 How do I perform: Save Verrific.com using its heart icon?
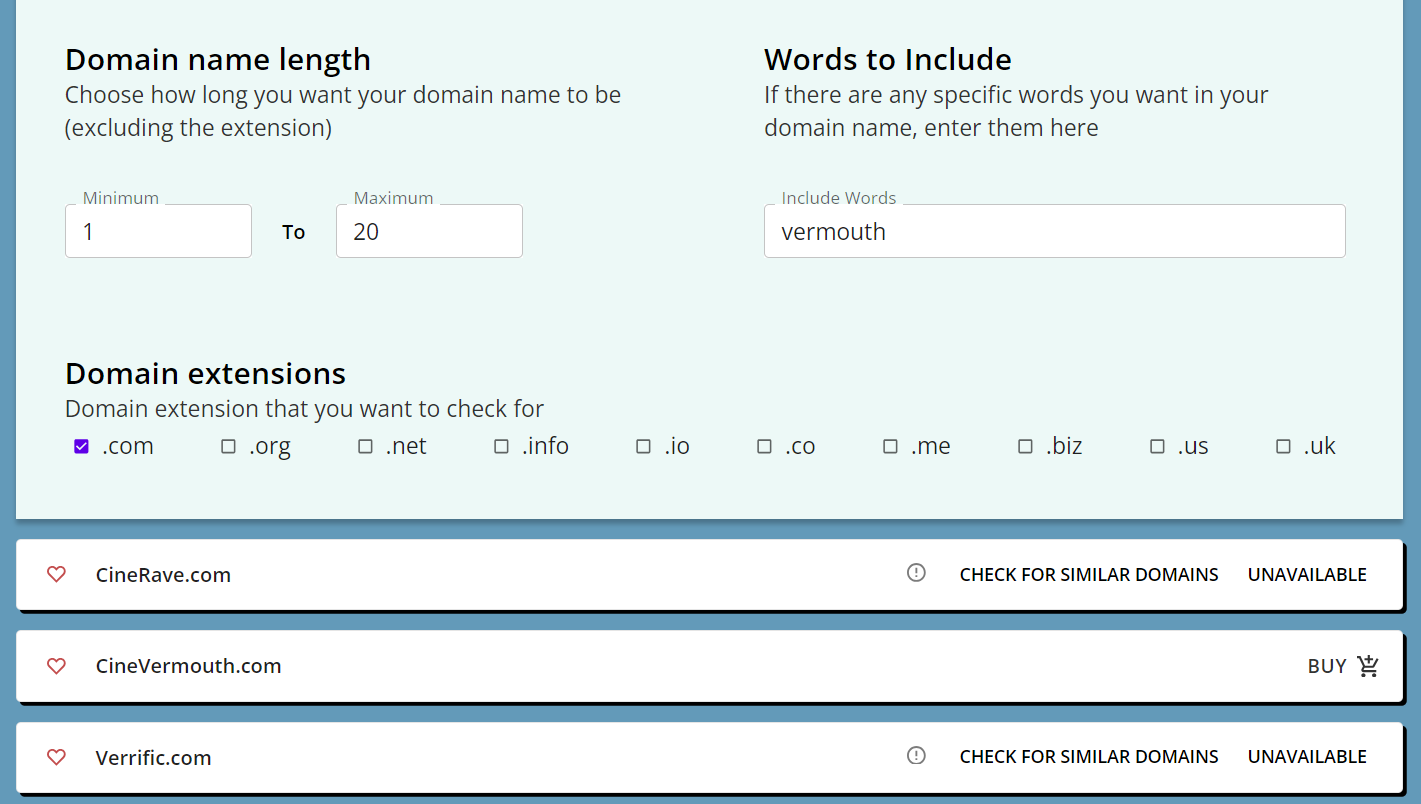coord(57,757)
